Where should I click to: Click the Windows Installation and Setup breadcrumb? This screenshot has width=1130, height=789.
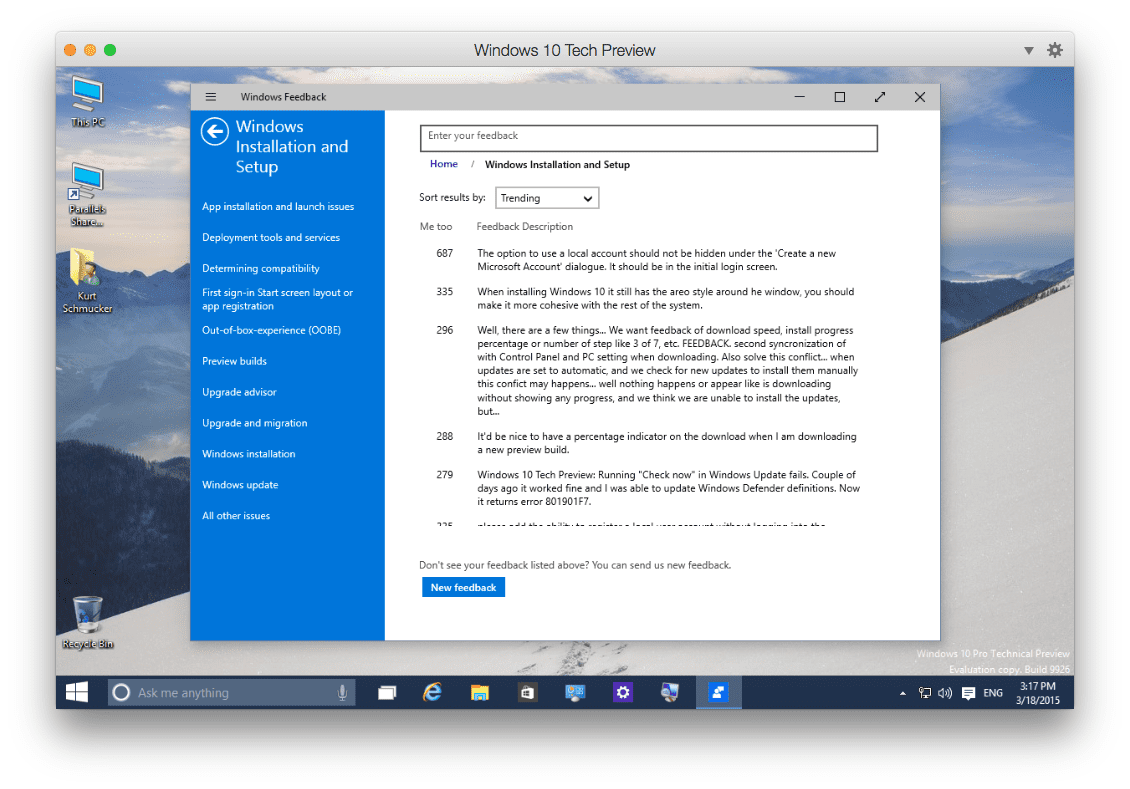(557, 165)
